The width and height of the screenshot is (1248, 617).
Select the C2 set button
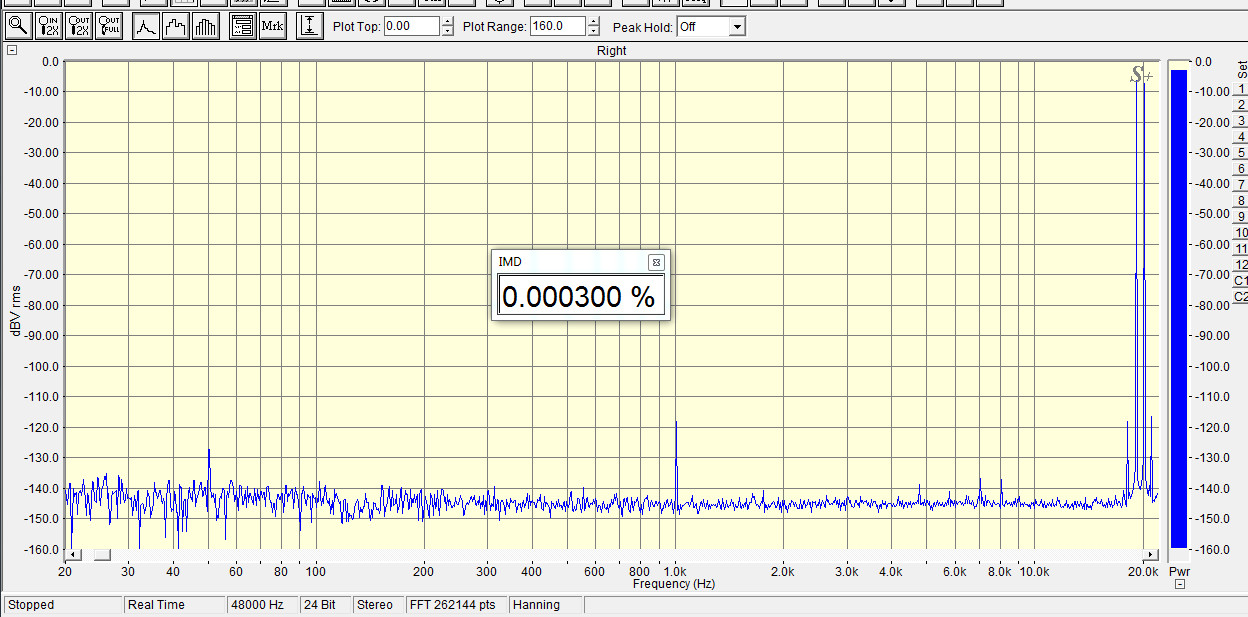(x=1241, y=298)
